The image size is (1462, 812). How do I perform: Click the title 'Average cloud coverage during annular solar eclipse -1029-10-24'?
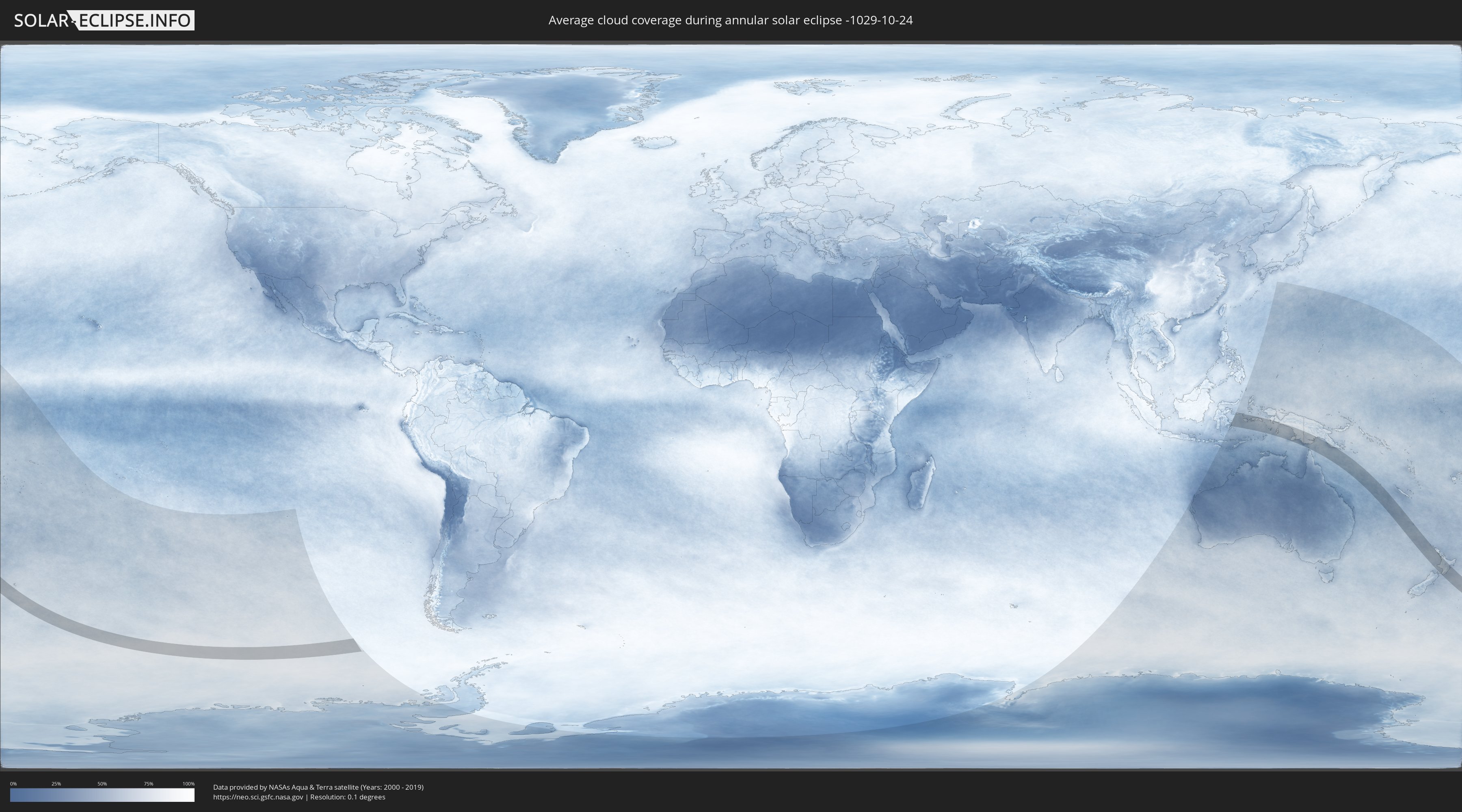(x=731, y=20)
